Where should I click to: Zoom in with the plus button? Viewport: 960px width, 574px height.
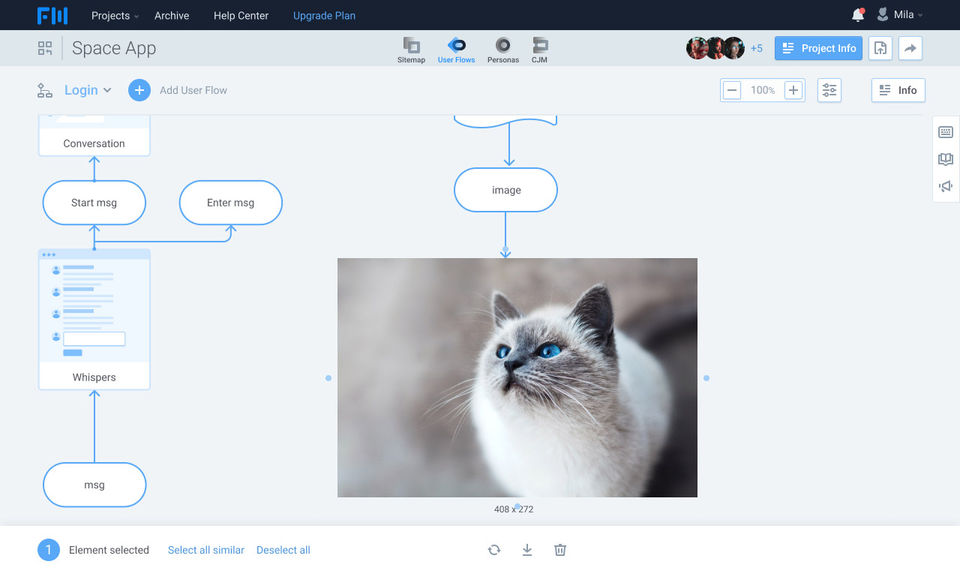[793, 91]
